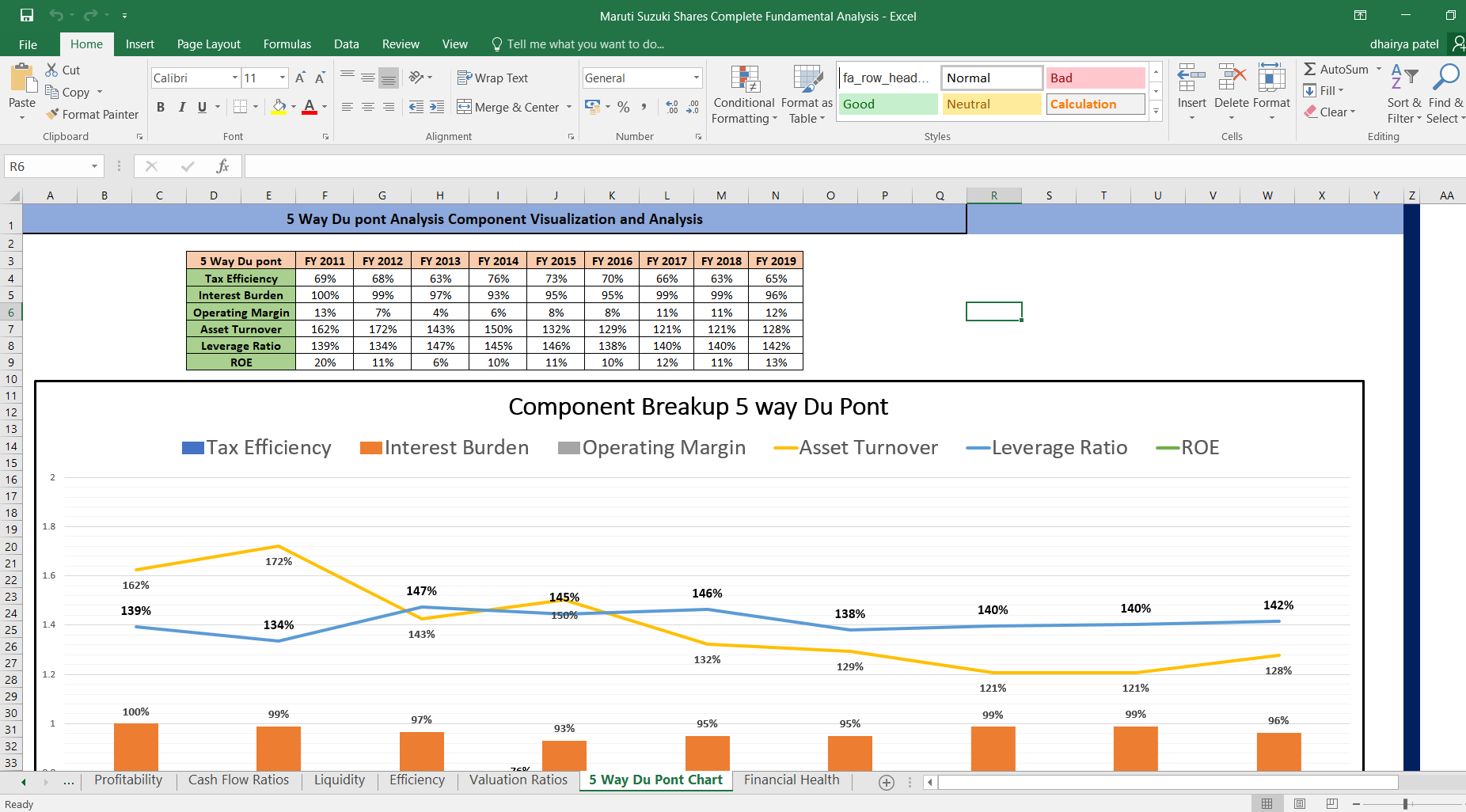
Task: Toggle Underline formatting
Action: click(x=202, y=107)
